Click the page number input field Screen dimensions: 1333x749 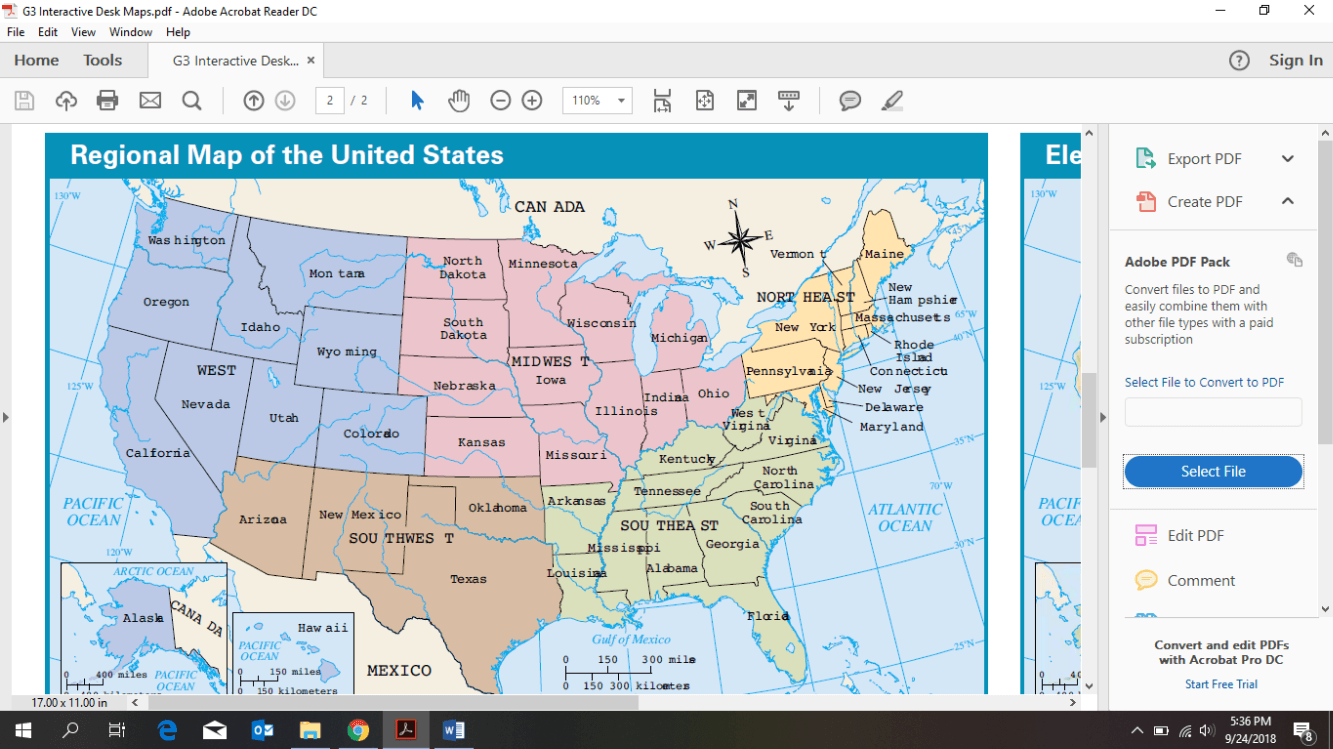[x=330, y=100]
